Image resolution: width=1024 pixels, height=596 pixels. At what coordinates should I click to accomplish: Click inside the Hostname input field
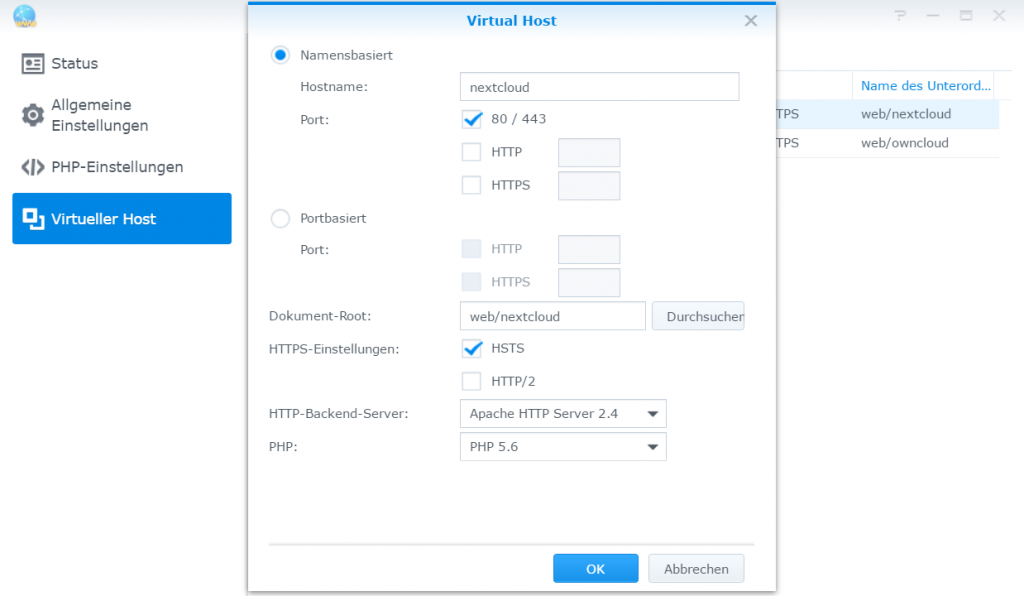coord(598,87)
